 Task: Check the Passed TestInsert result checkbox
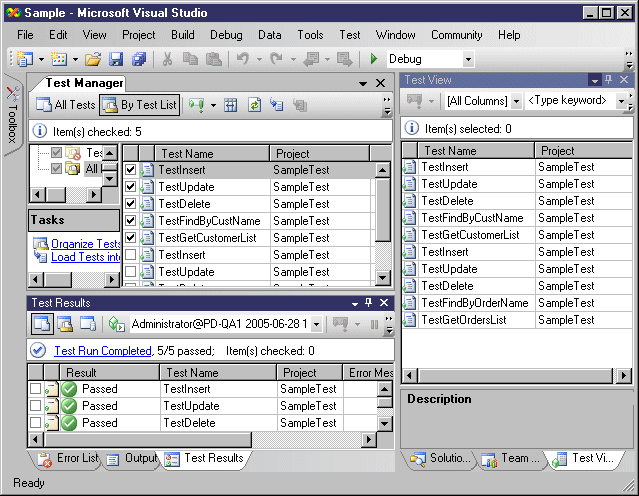point(36,389)
